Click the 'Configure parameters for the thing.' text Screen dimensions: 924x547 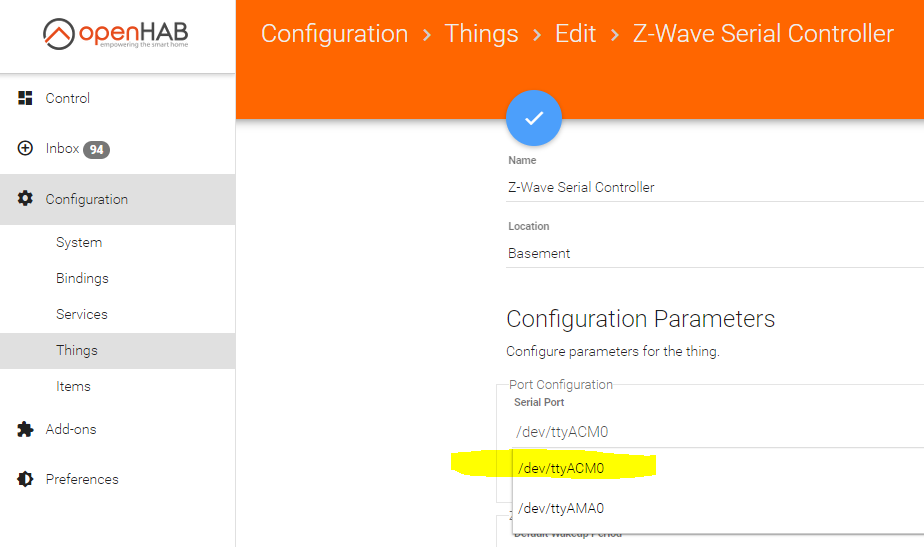coord(613,351)
